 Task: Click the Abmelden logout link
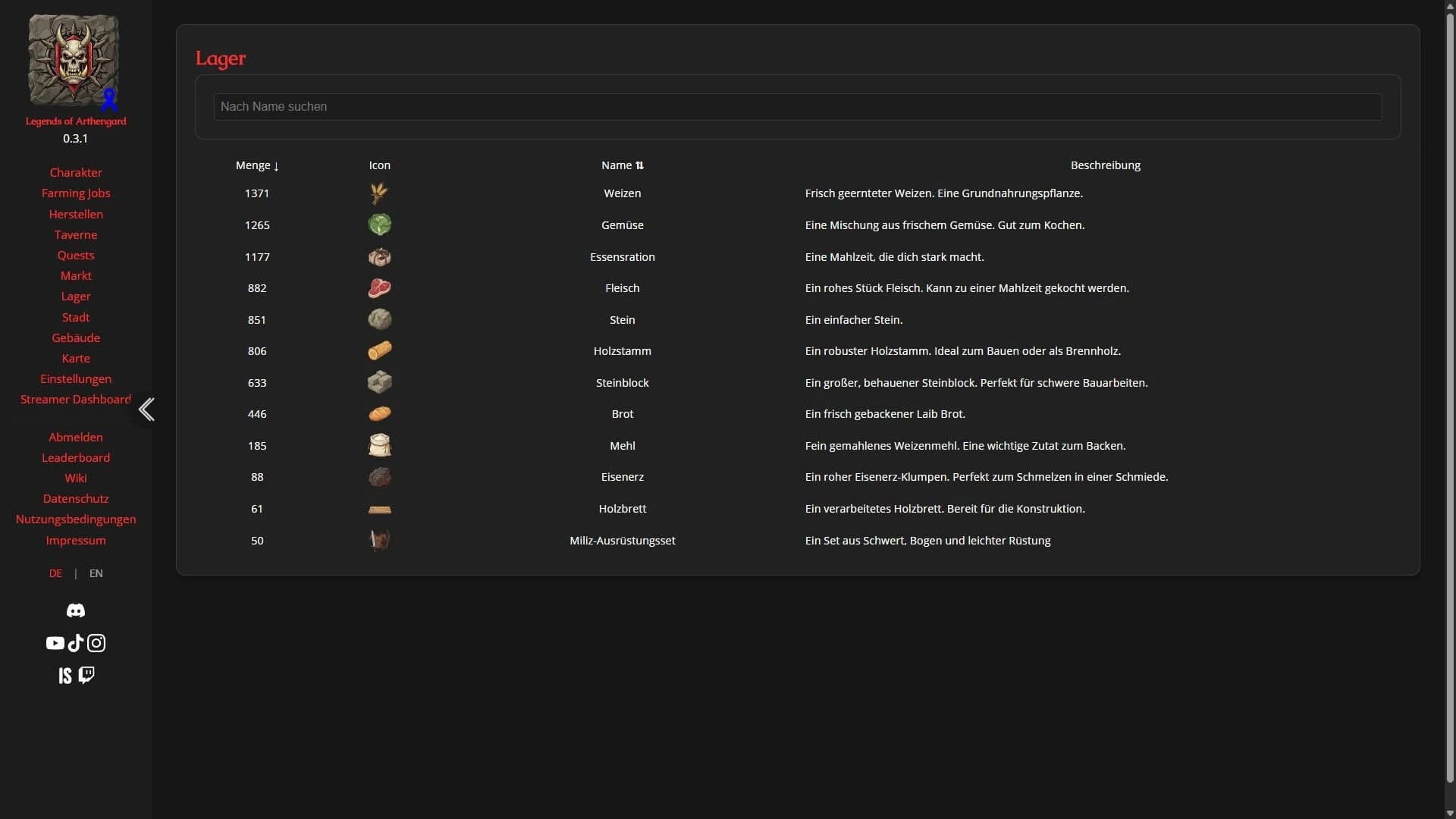click(76, 438)
